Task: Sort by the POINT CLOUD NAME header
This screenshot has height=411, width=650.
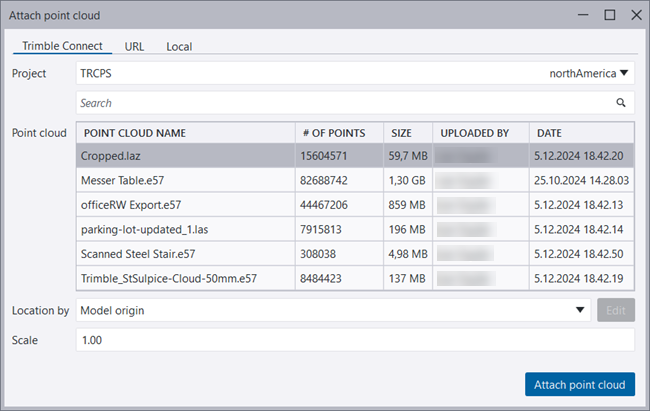Action: (x=185, y=133)
